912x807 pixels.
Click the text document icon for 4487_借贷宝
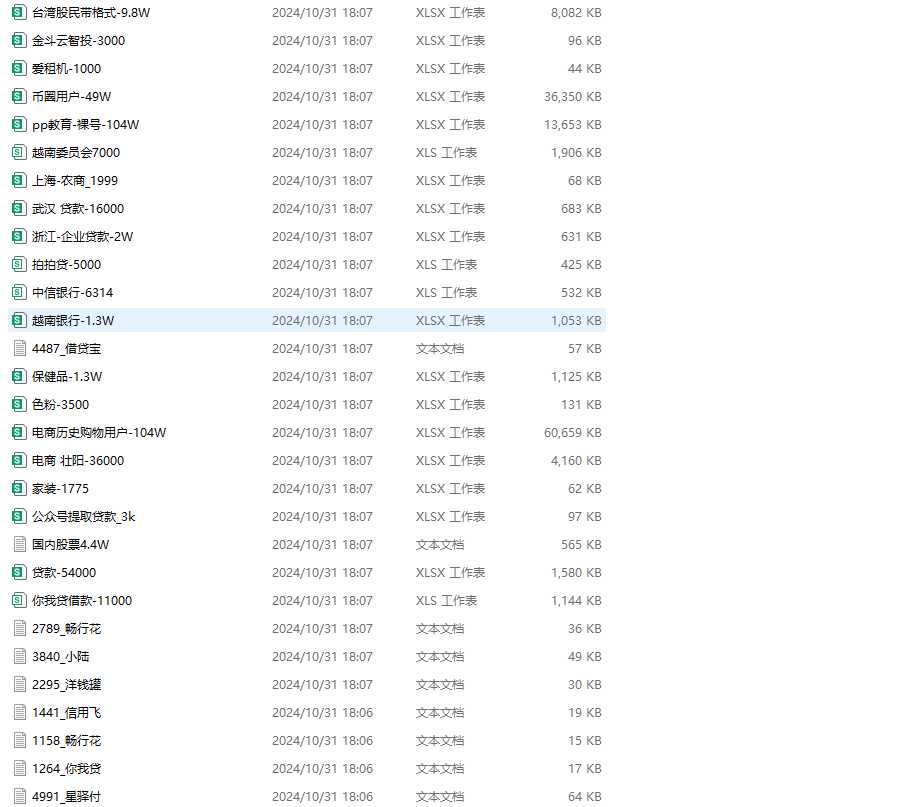pyautogui.click(x=20, y=349)
